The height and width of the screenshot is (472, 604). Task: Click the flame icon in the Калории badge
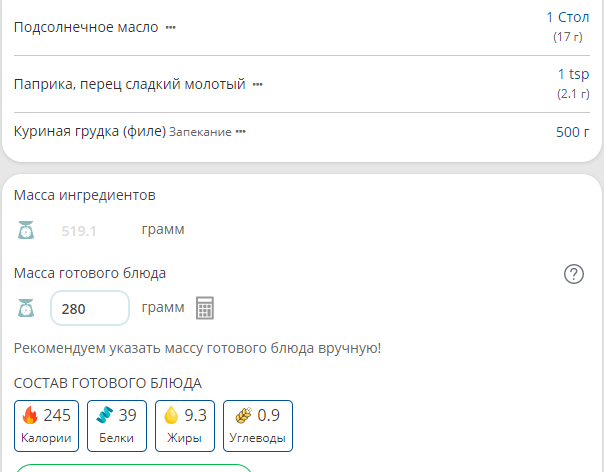pos(30,416)
